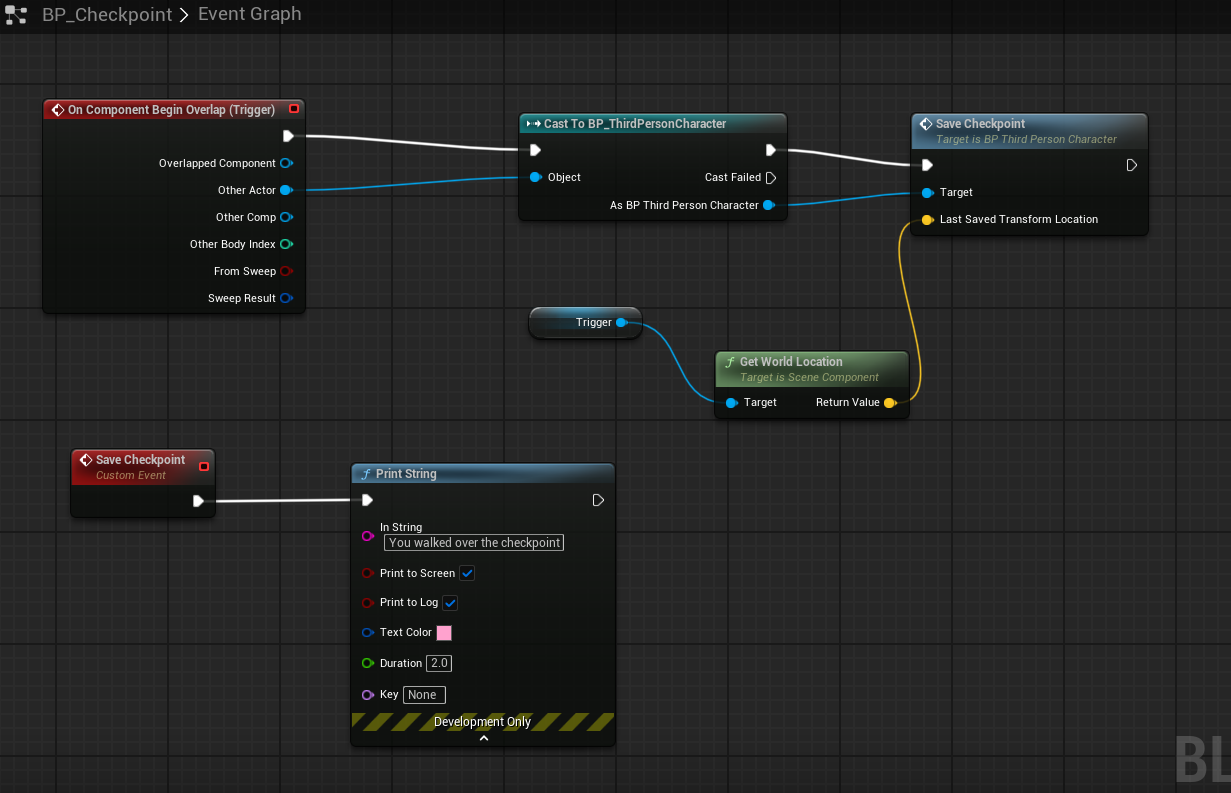Click the Cast Failed exec pin
Viewport: 1231px width, 793px height.
(x=771, y=177)
